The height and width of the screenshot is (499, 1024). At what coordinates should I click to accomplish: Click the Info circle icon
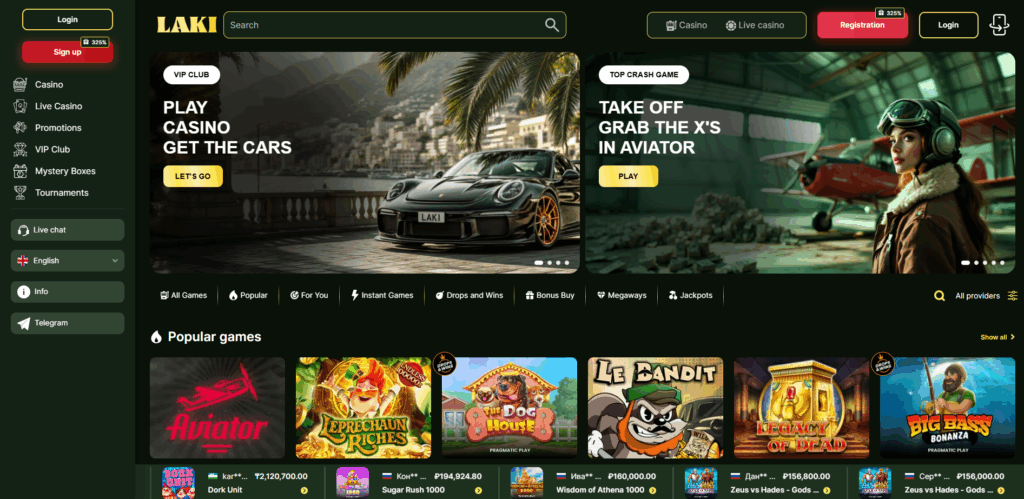pos(24,292)
